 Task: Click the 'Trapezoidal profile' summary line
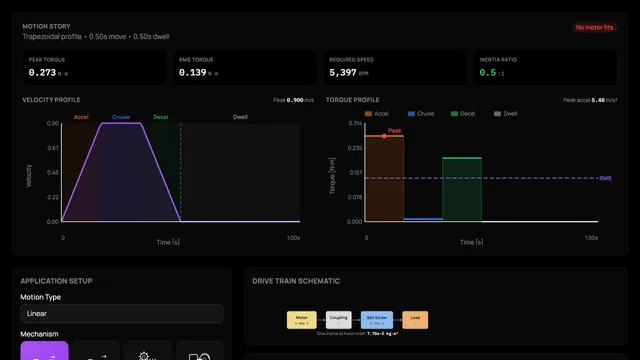[x=96, y=36]
